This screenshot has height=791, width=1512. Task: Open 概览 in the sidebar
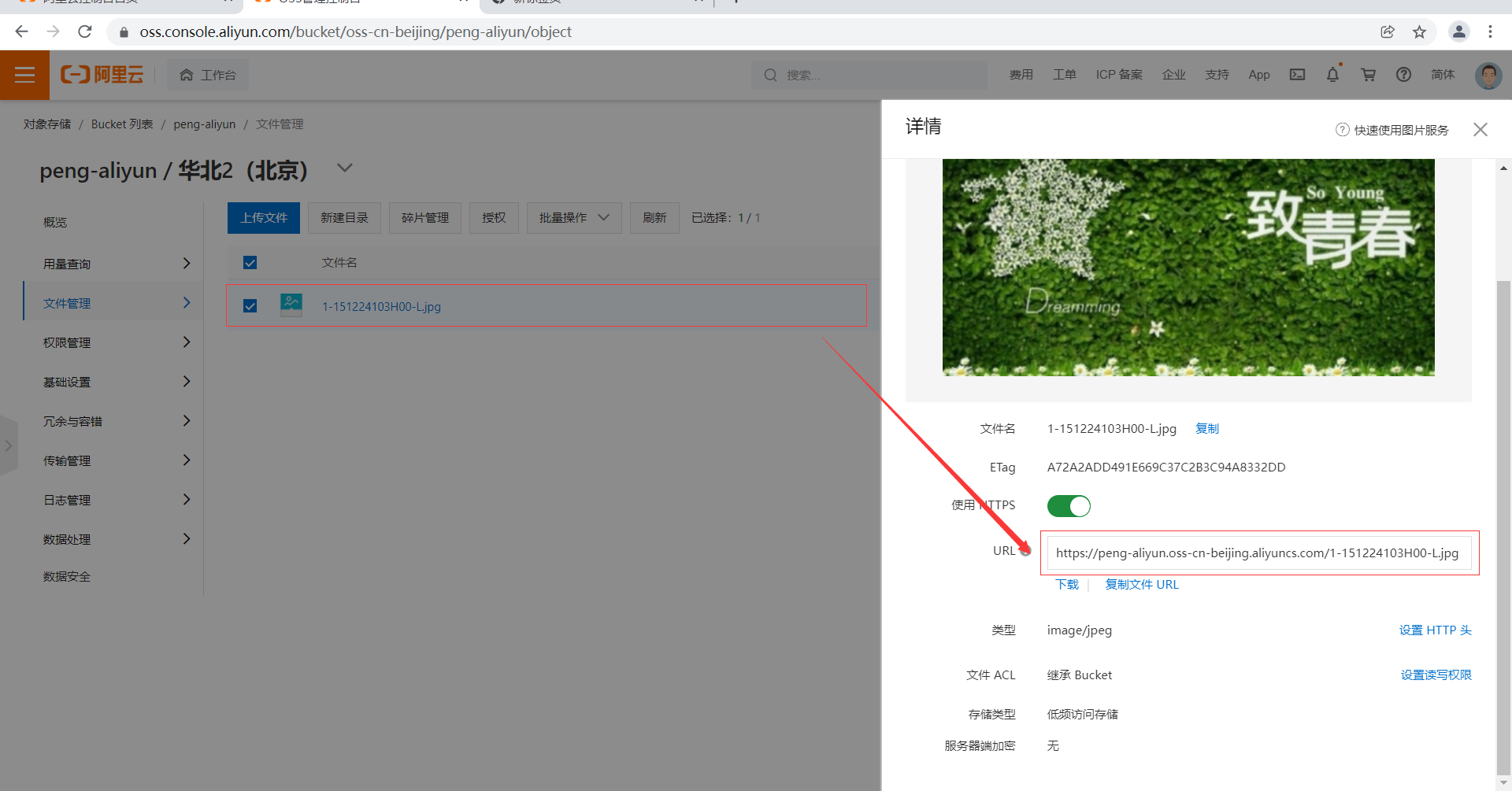[55, 223]
